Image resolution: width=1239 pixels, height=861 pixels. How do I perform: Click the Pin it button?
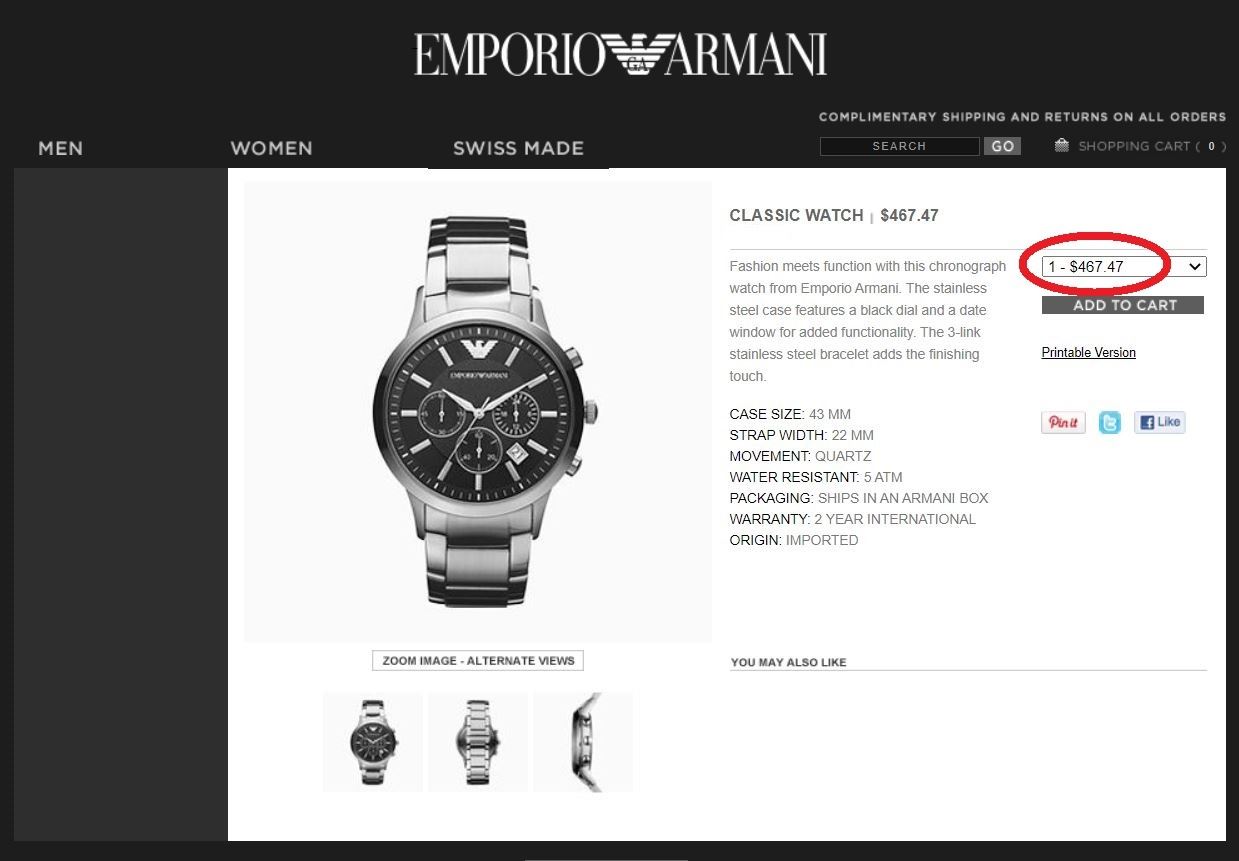(x=1063, y=422)
